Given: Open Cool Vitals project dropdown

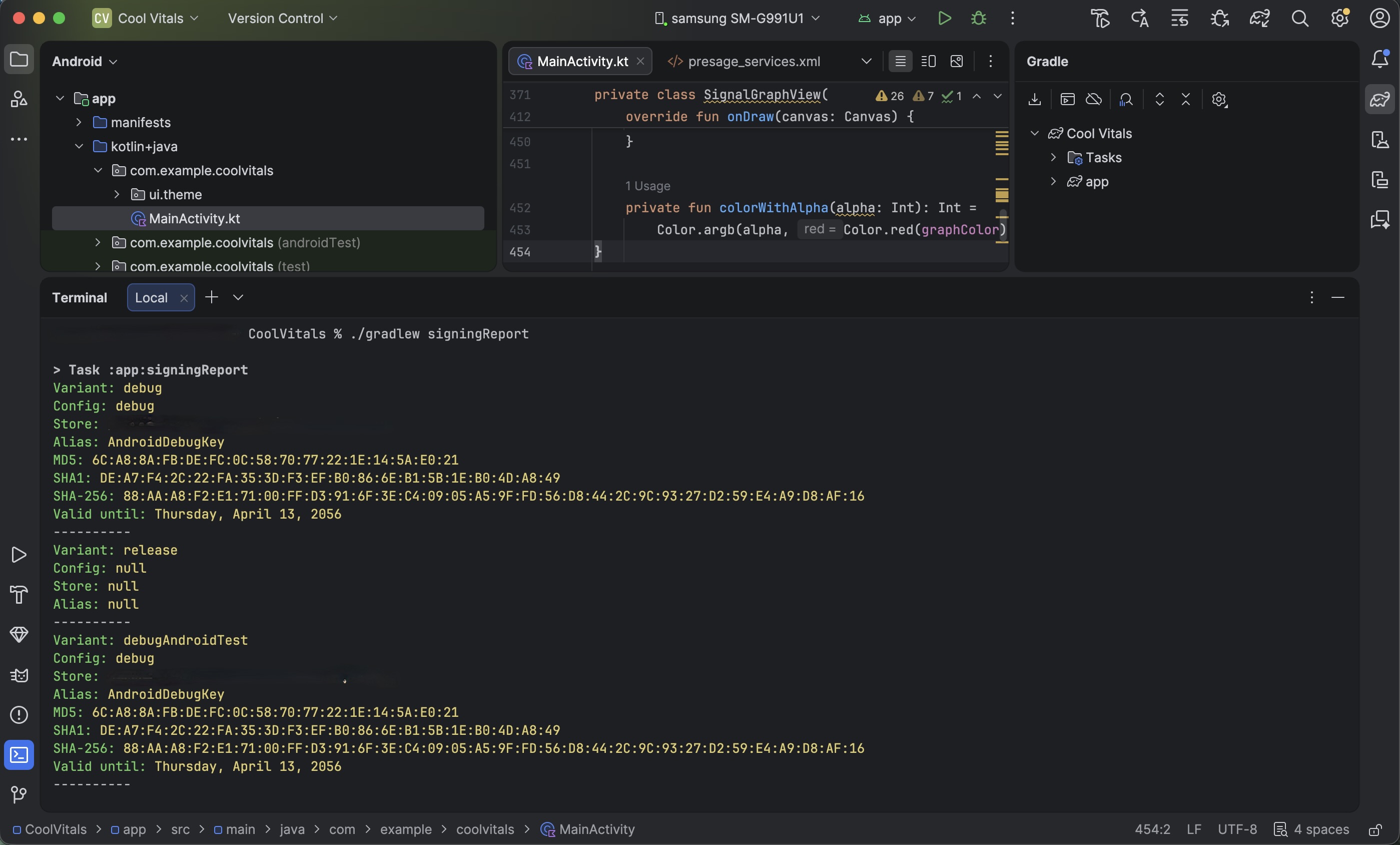Looking at the screenshot, I should [x=146, y=18].
